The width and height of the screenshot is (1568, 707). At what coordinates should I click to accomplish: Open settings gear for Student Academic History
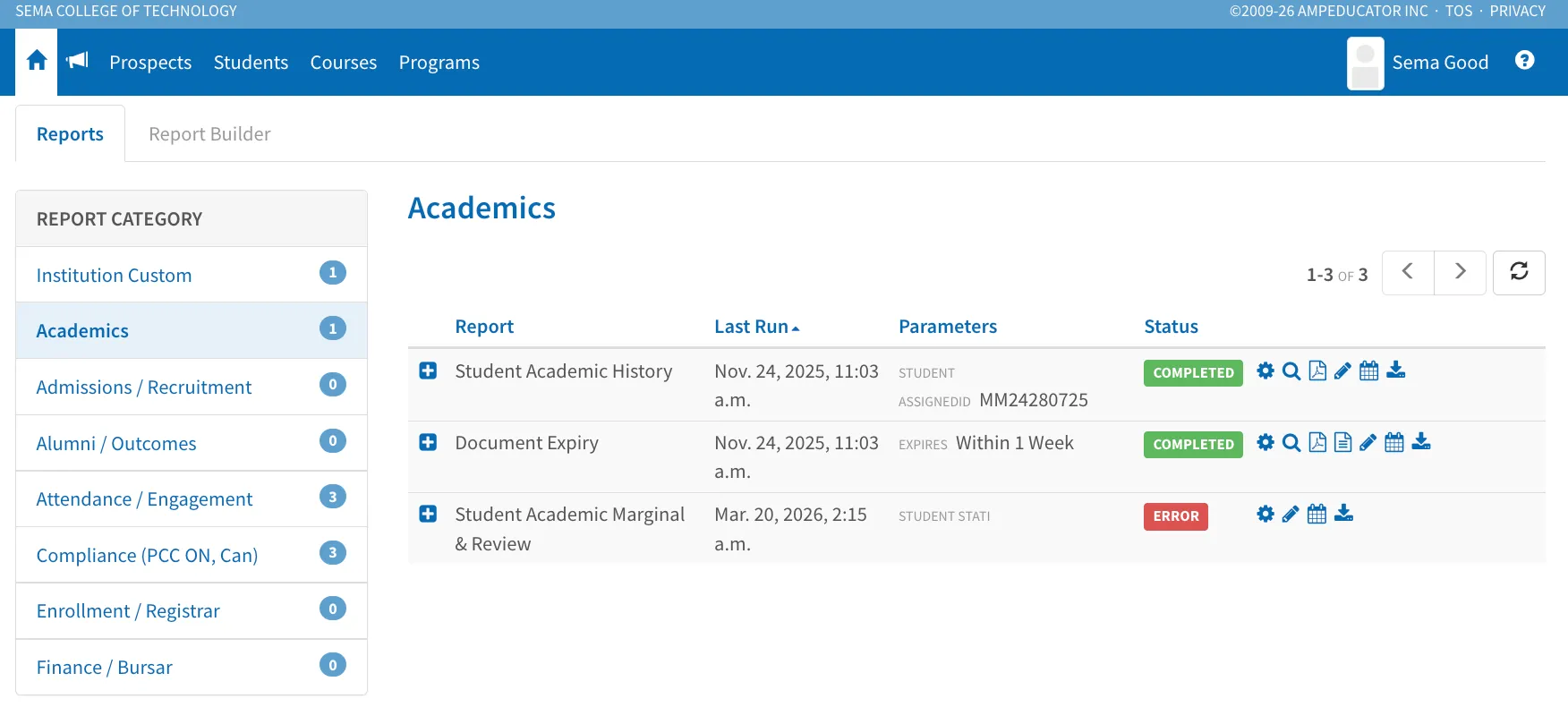[1265, 371]
